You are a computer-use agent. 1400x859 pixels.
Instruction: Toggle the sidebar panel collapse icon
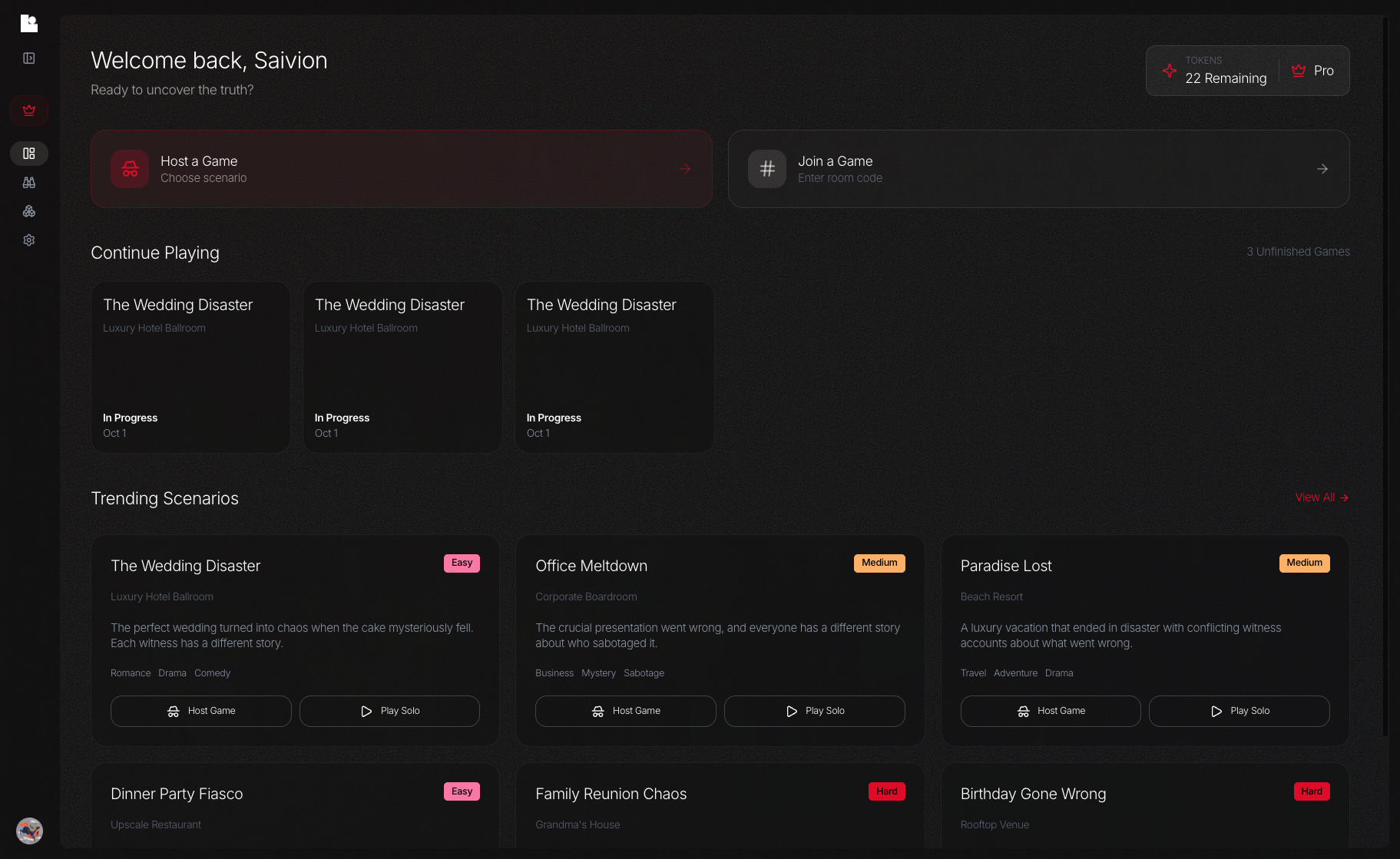[x=29, y=58]
